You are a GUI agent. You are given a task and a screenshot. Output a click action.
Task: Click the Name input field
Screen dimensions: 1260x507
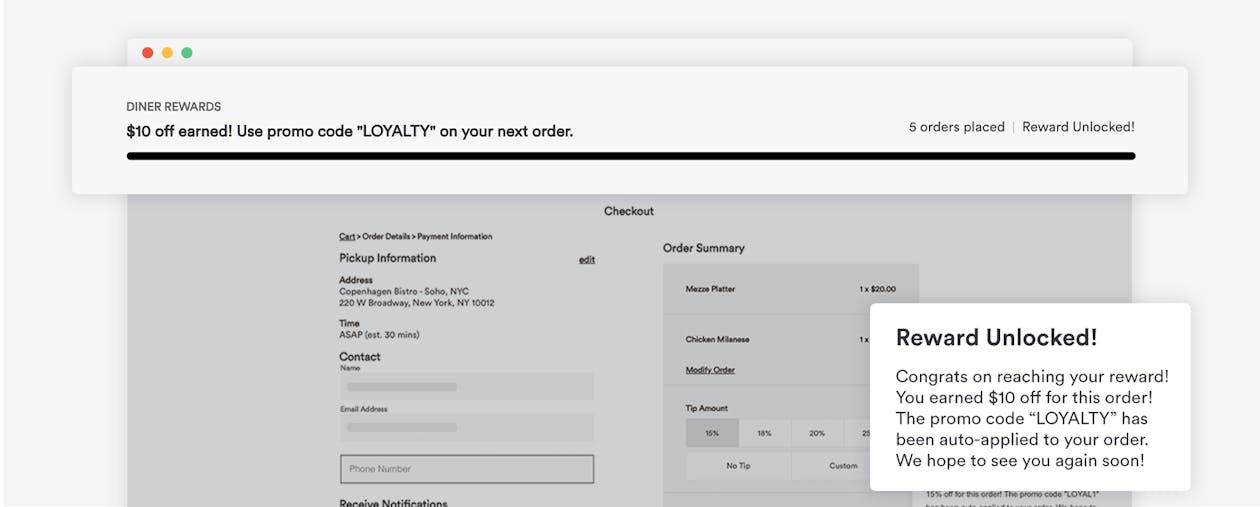click(x=467, y=386)
